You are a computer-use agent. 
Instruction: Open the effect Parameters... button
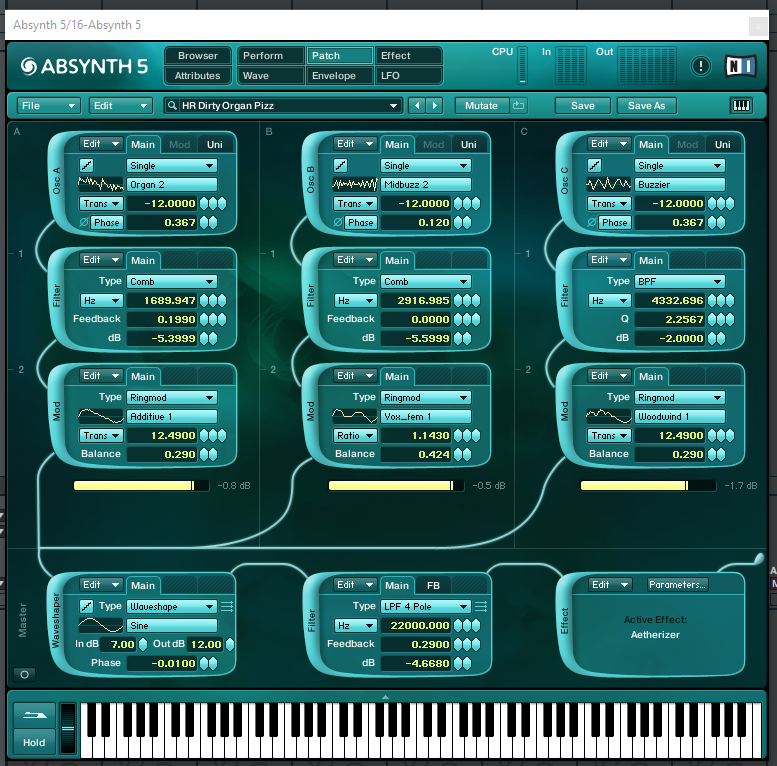[677, 585]
